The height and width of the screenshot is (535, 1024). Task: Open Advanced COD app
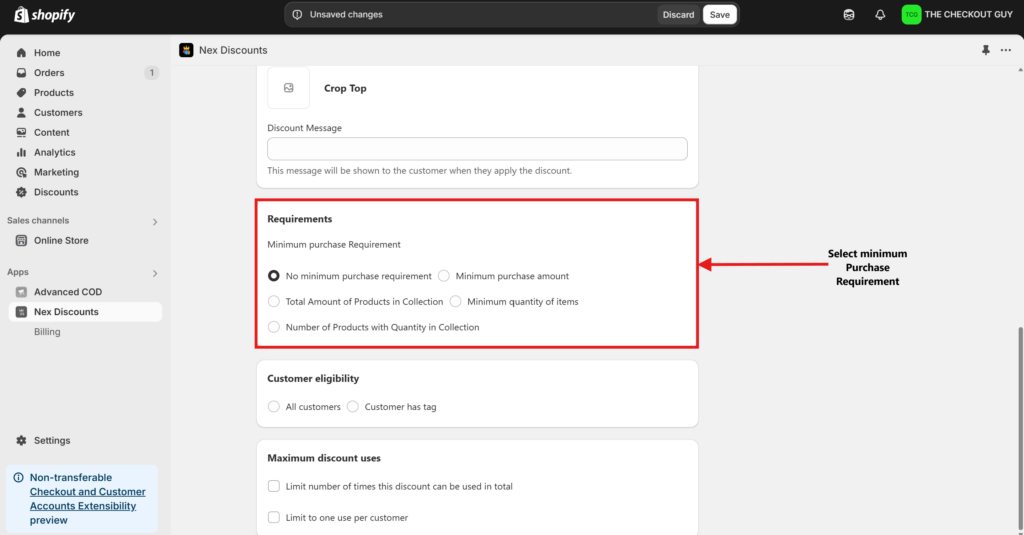click(68, 292)
